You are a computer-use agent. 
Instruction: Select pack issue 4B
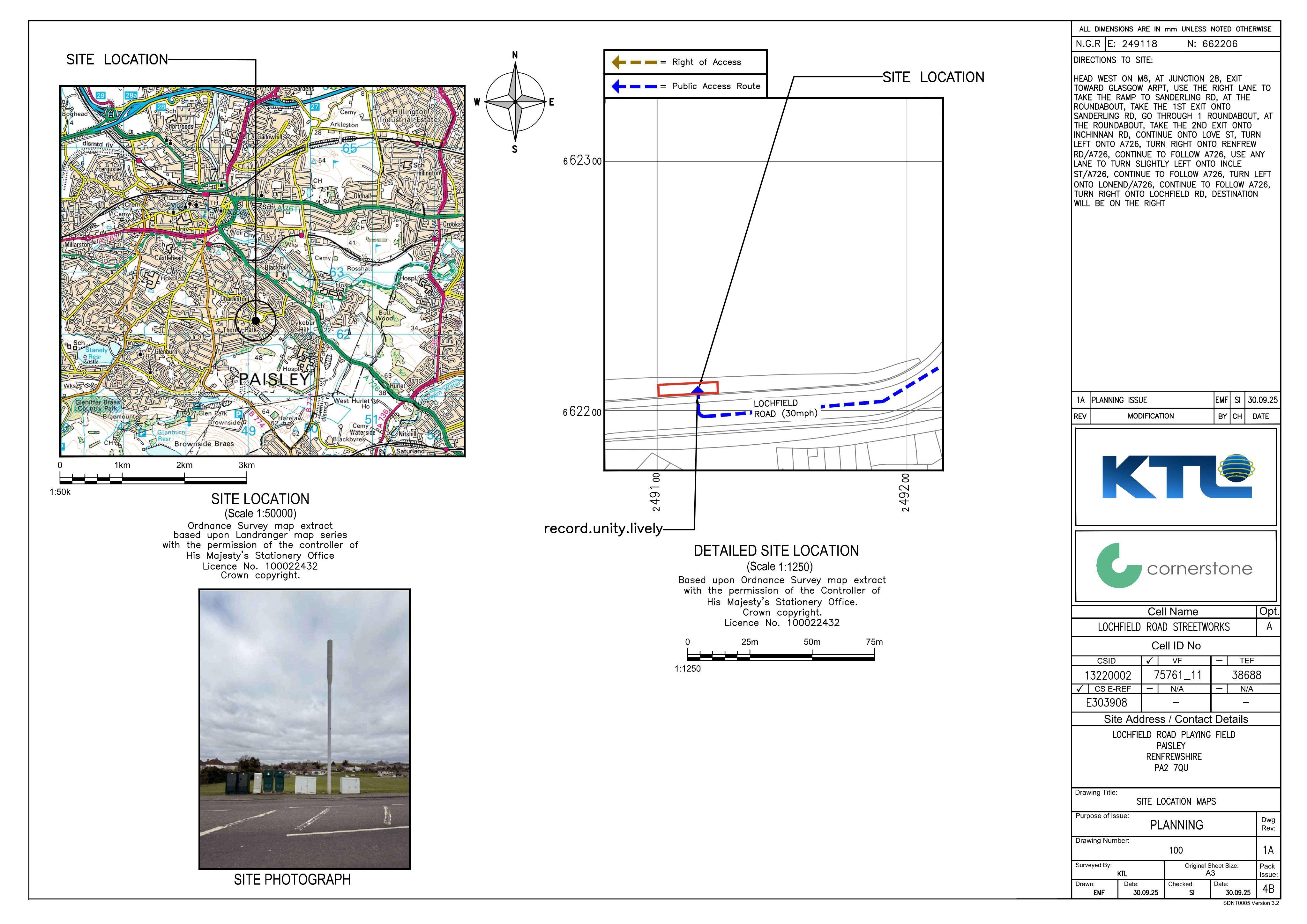[1268, 889]
